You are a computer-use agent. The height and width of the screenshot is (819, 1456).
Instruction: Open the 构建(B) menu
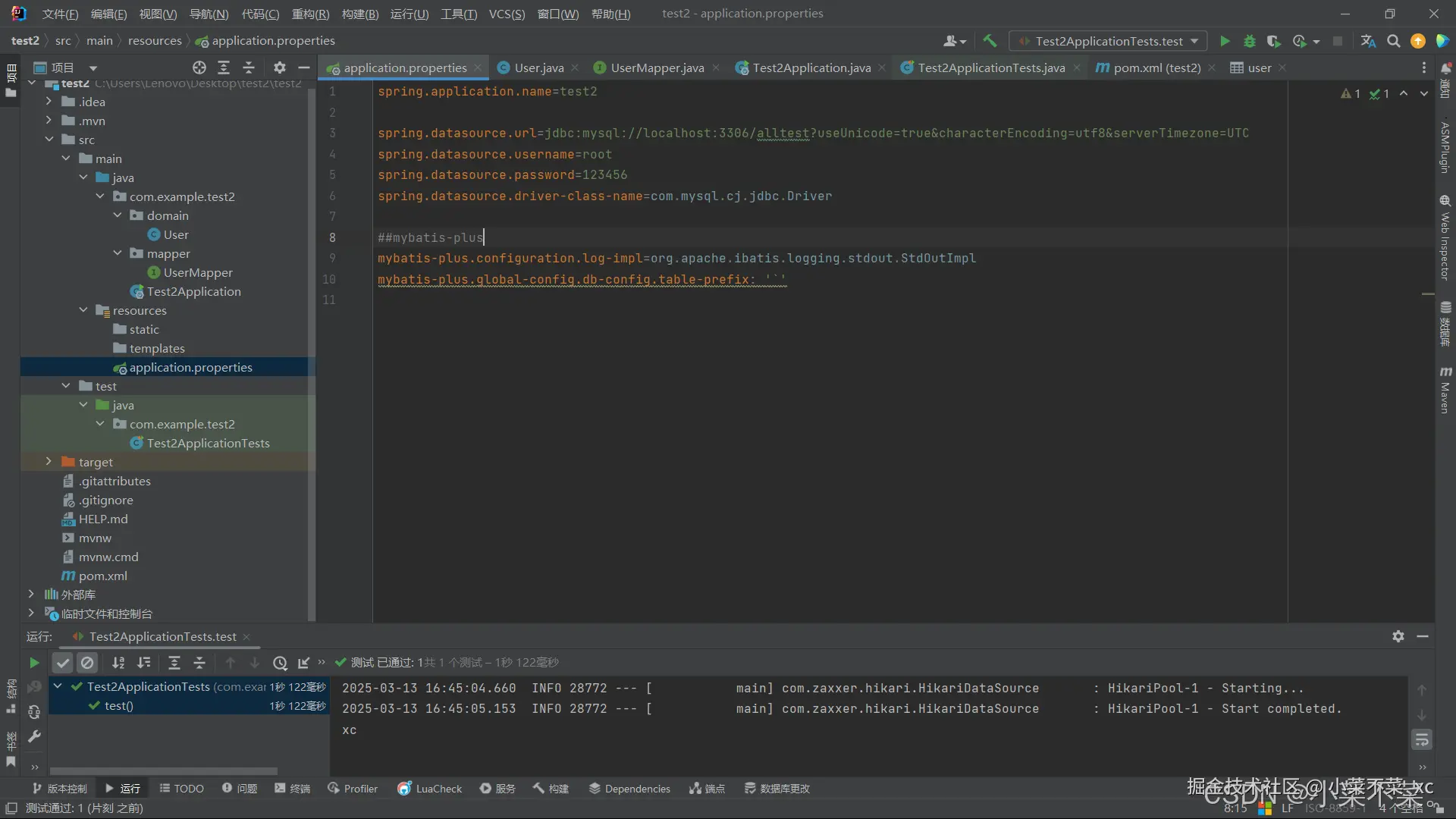coord(359,14)
